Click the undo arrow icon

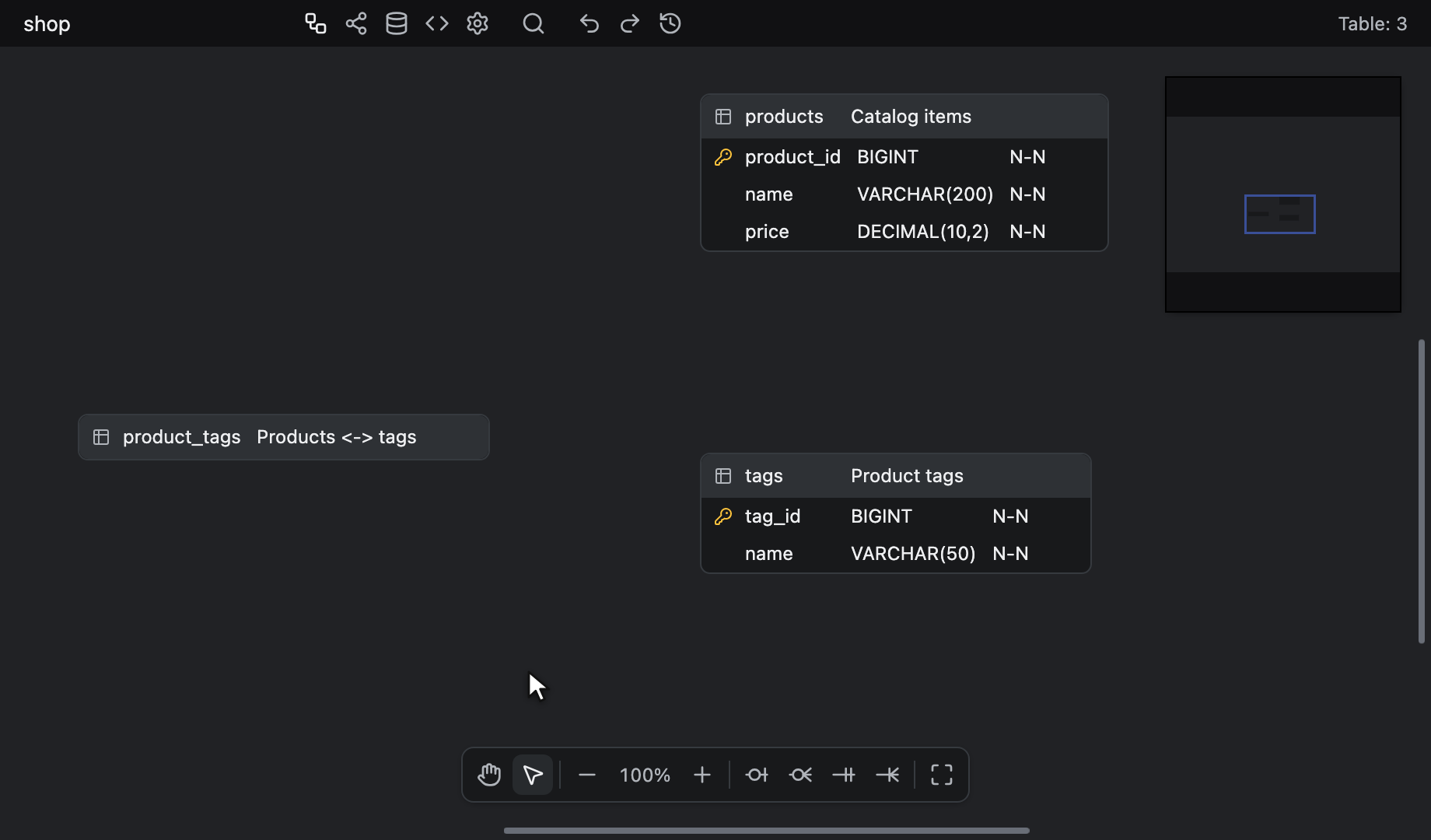590,23
